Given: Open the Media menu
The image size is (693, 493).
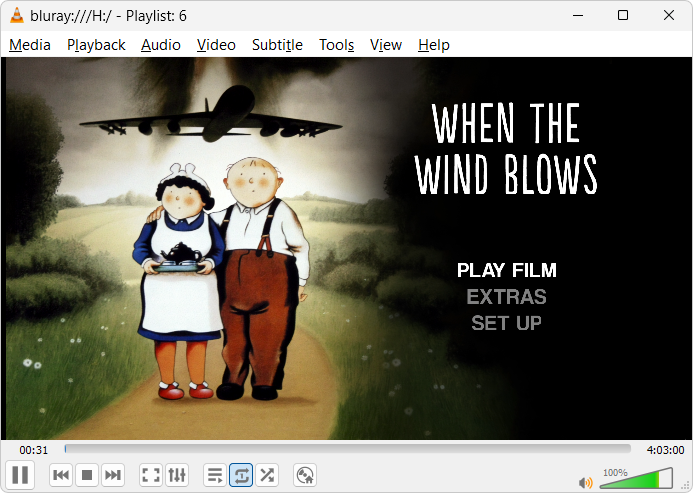Looking at the screenshot, I should click(30, 45).
